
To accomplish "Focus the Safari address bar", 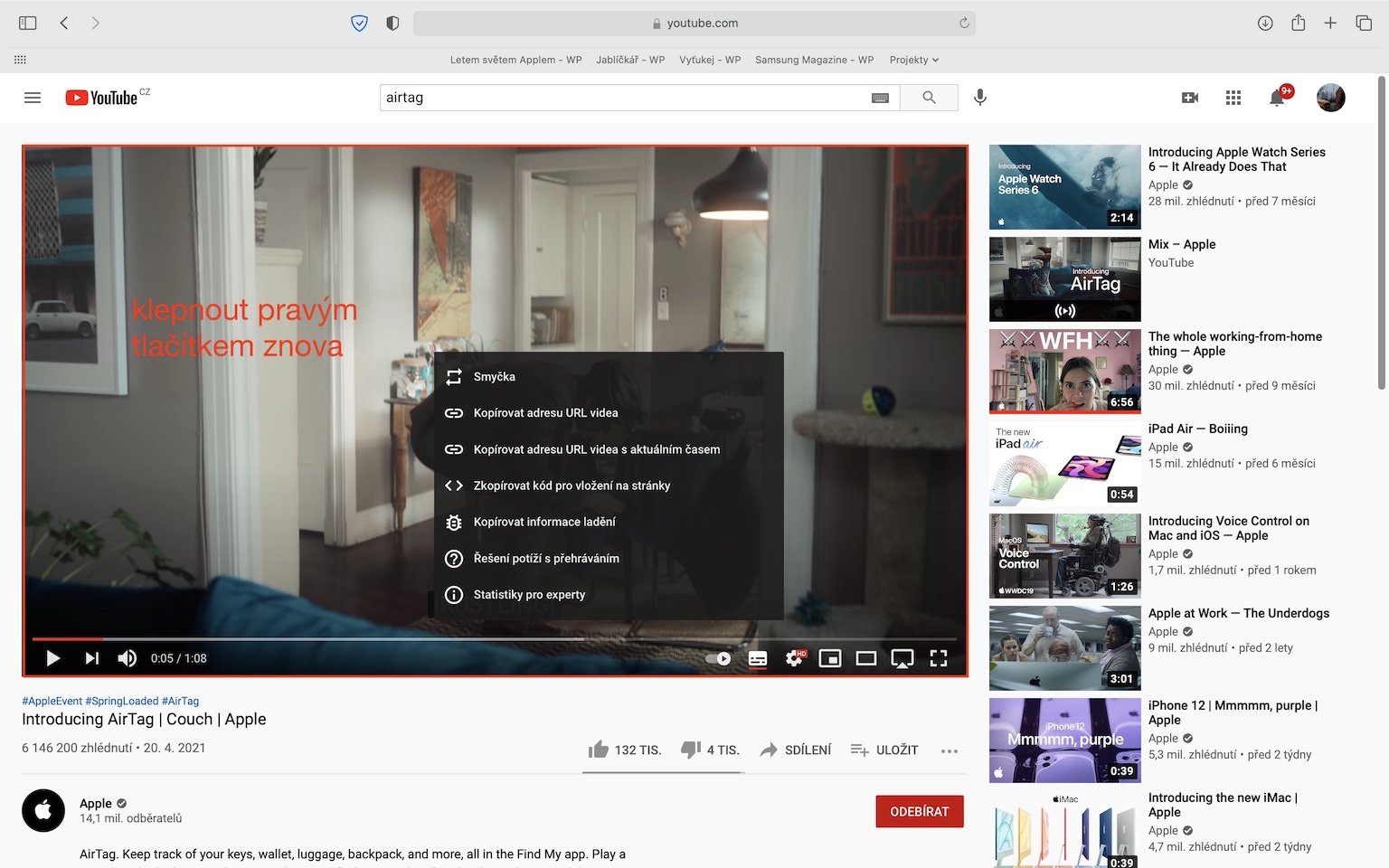I will (x=694, y=24).
